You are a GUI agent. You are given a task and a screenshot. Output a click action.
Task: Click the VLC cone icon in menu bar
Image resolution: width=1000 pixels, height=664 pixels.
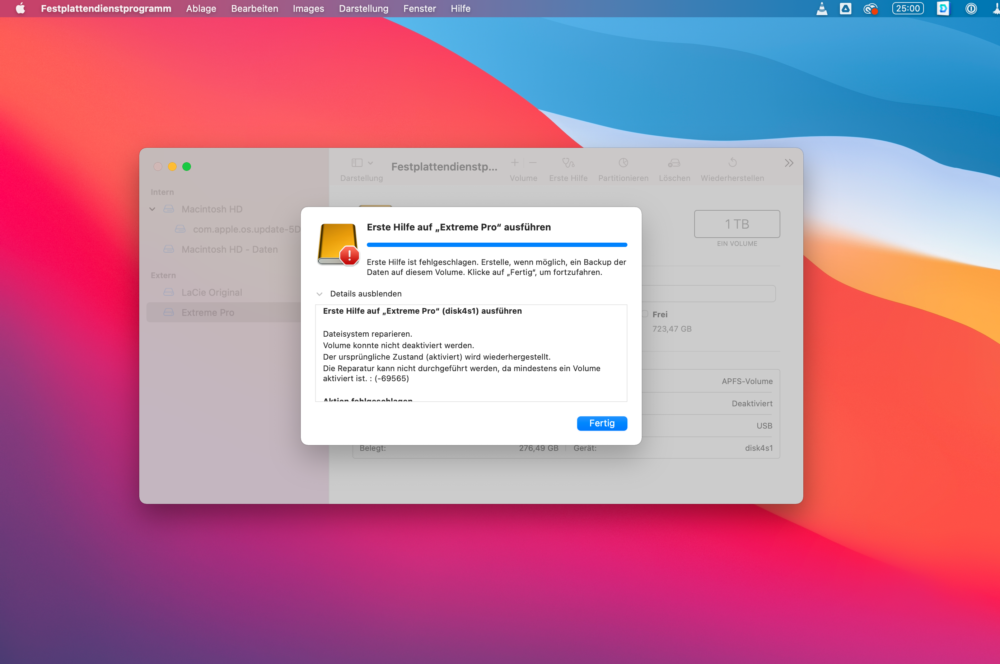point(822,8)
